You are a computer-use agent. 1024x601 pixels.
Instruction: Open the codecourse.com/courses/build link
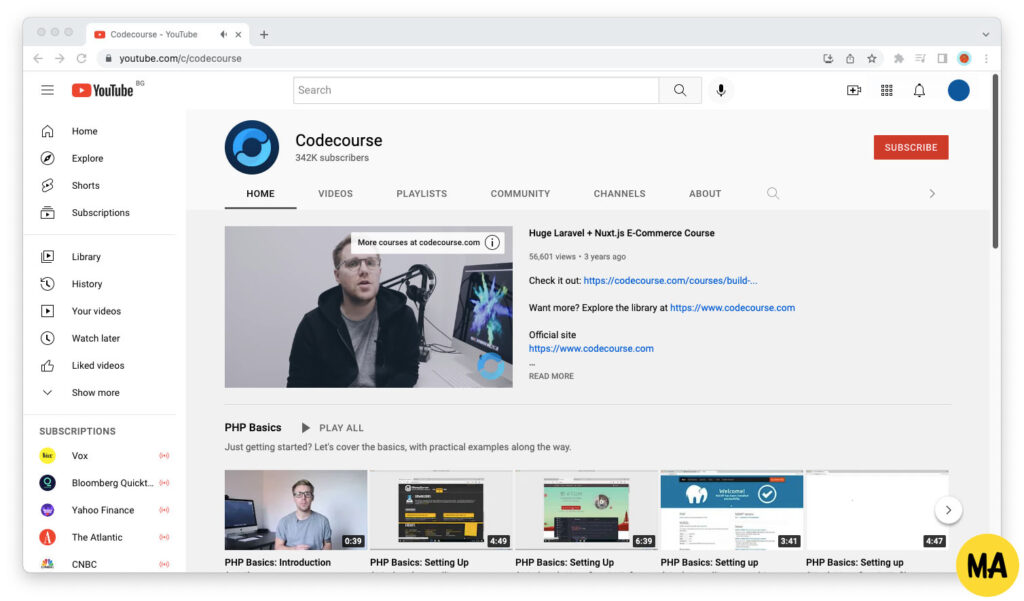671,281
